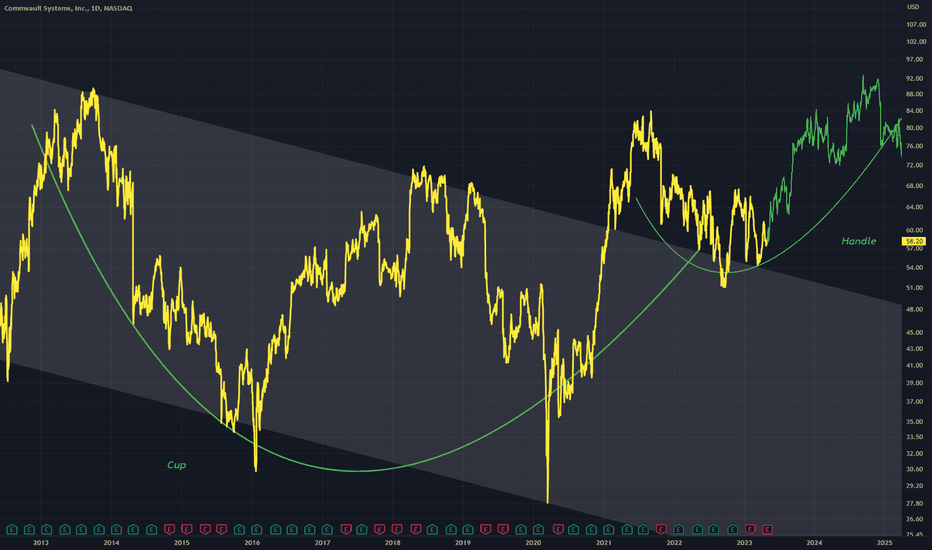Click the rightmost red square earnings marker

click(x=767, y=529)
